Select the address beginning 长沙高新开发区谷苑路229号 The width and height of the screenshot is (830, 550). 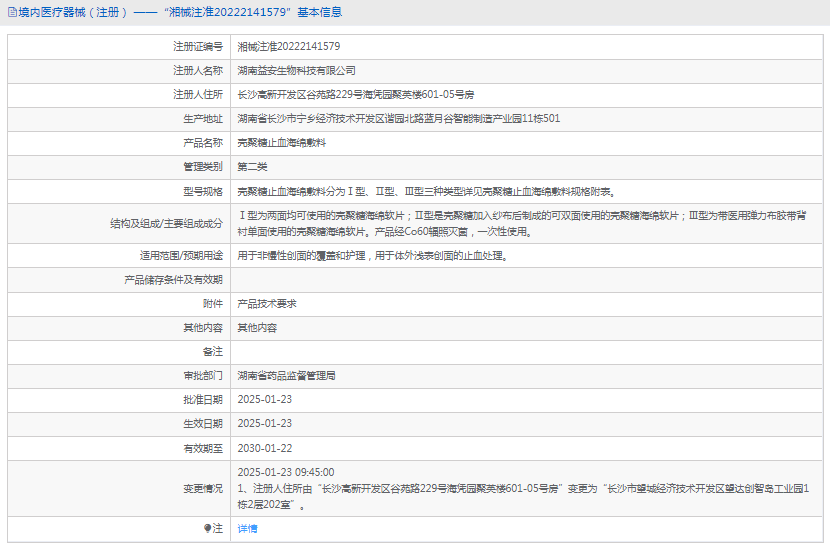pyautogui.click(x=356, y=95)
